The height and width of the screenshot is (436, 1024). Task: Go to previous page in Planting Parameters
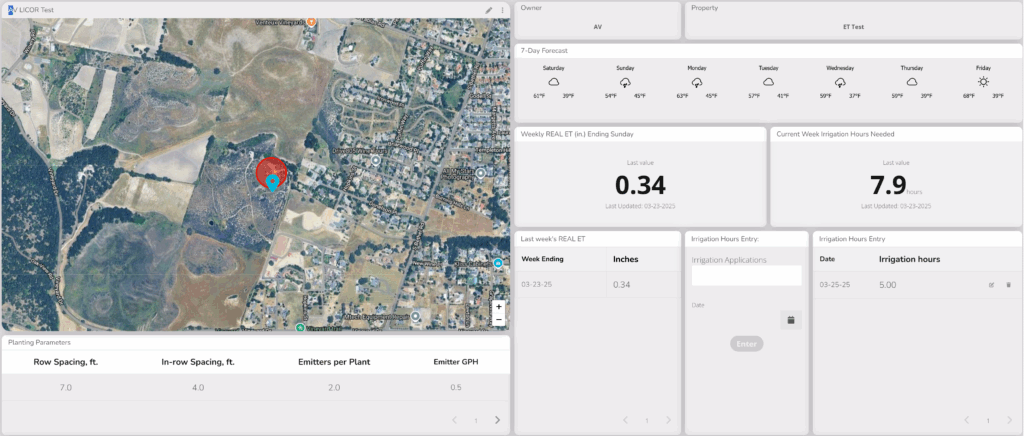click(x=455, y=421)
